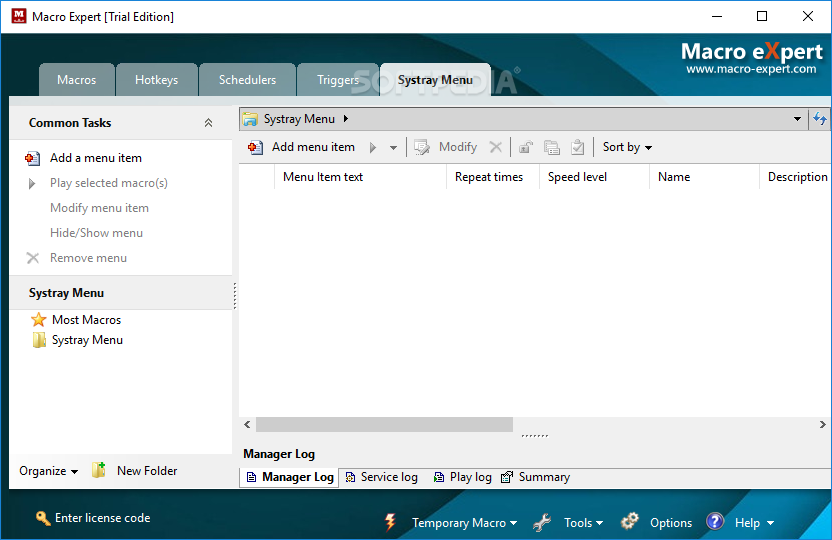Switch to the Hotkeys tab
The height and width of the screenshot is (540, 832).
point(157,80)
